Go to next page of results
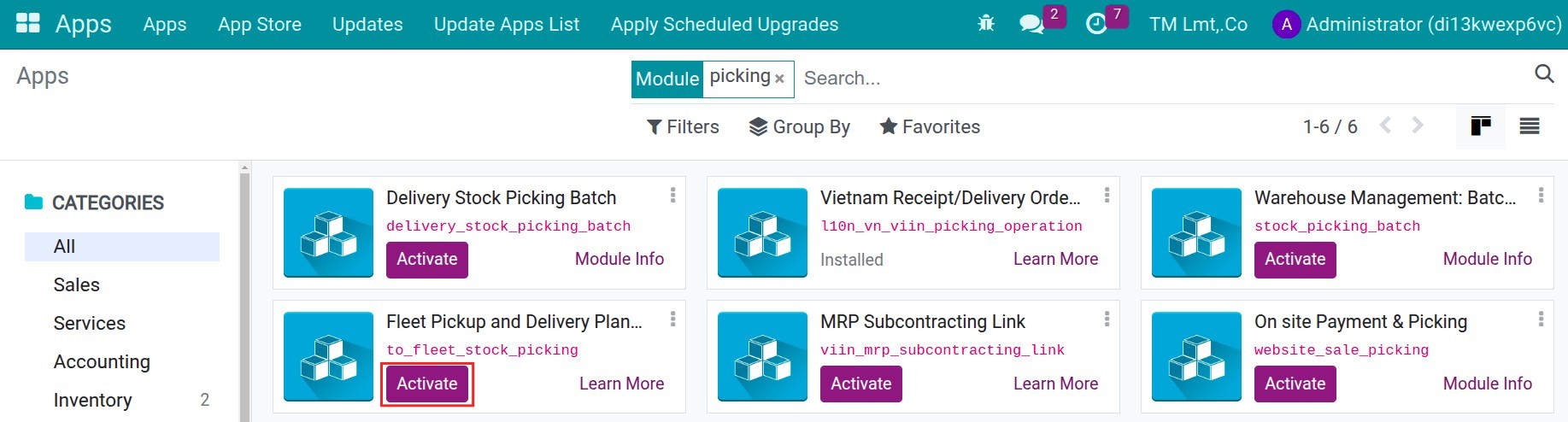Screen dimensions: 1568x422 1418,126
